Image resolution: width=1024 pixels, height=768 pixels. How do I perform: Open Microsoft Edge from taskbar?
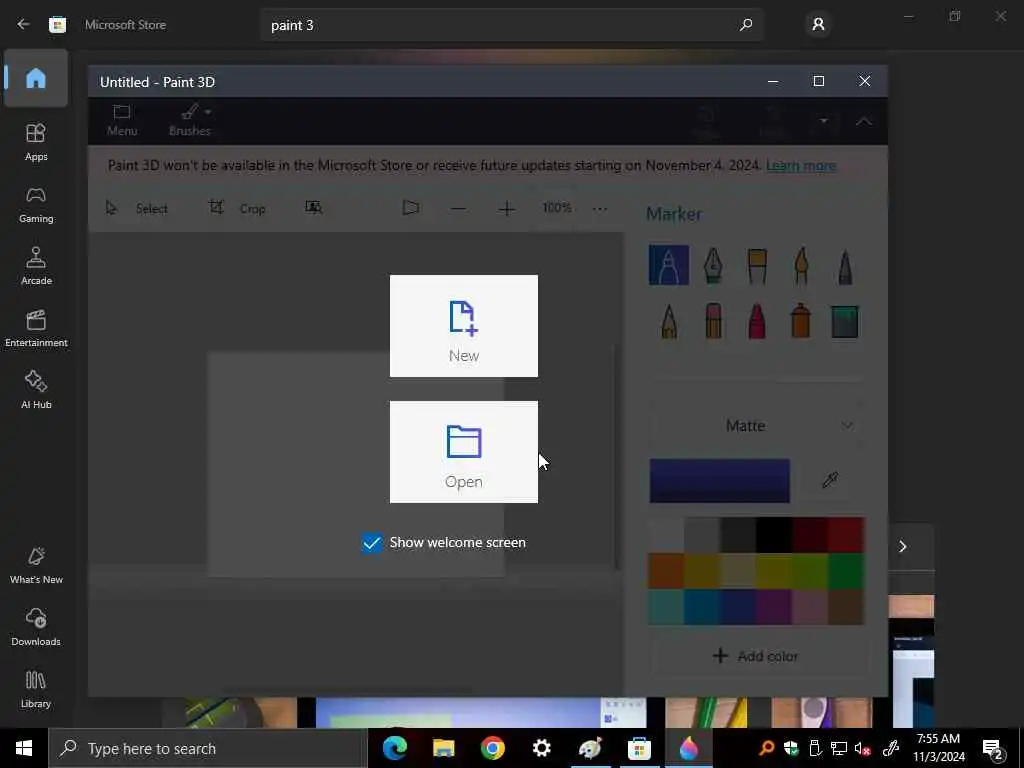point(394,748)
